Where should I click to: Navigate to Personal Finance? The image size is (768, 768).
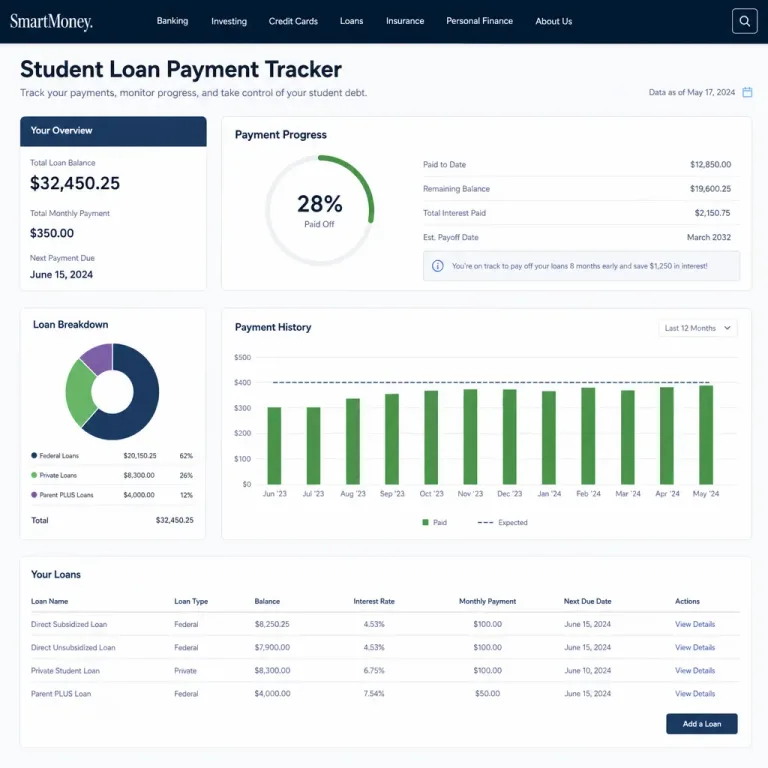480,21
